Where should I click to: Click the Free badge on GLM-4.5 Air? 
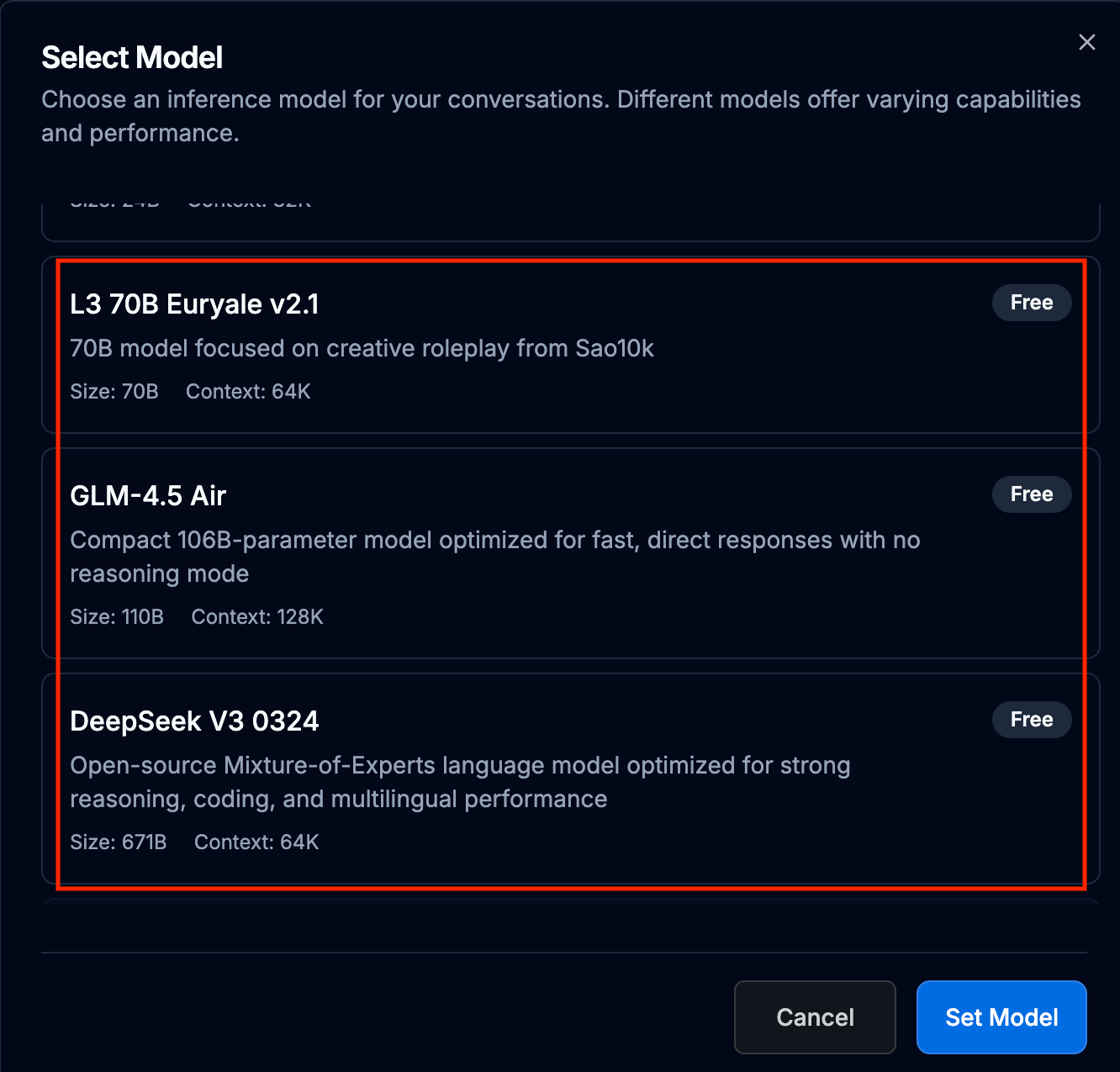(x=1031, y=494)
